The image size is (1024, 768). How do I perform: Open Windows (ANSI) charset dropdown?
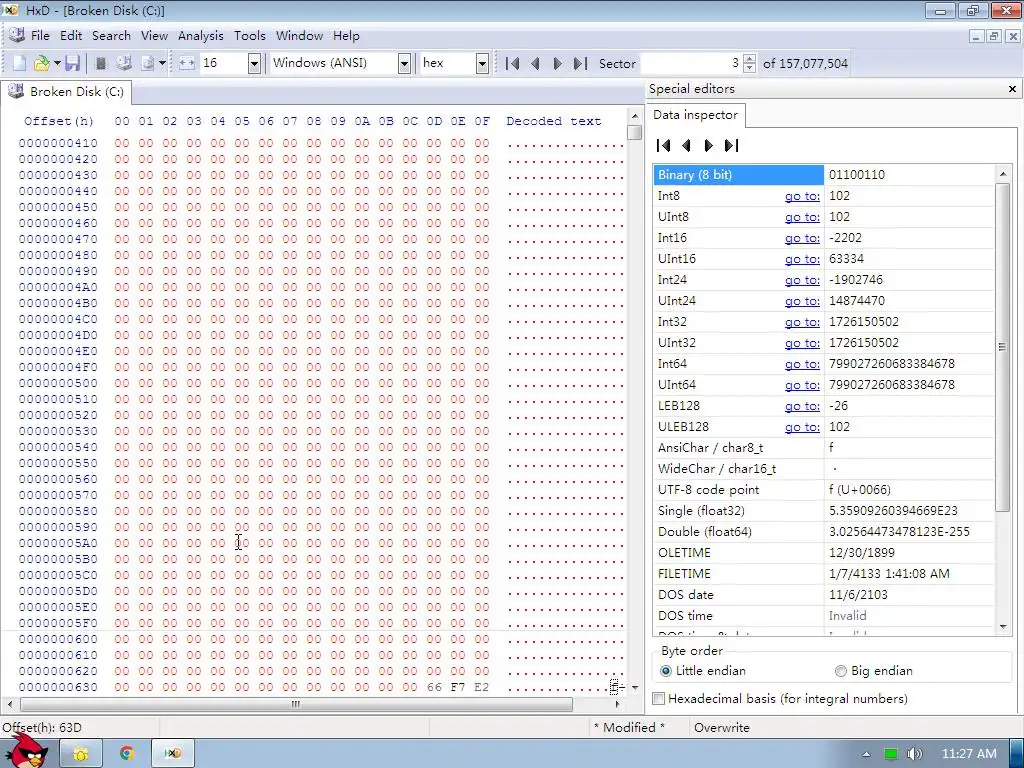(x=404, y=63)
